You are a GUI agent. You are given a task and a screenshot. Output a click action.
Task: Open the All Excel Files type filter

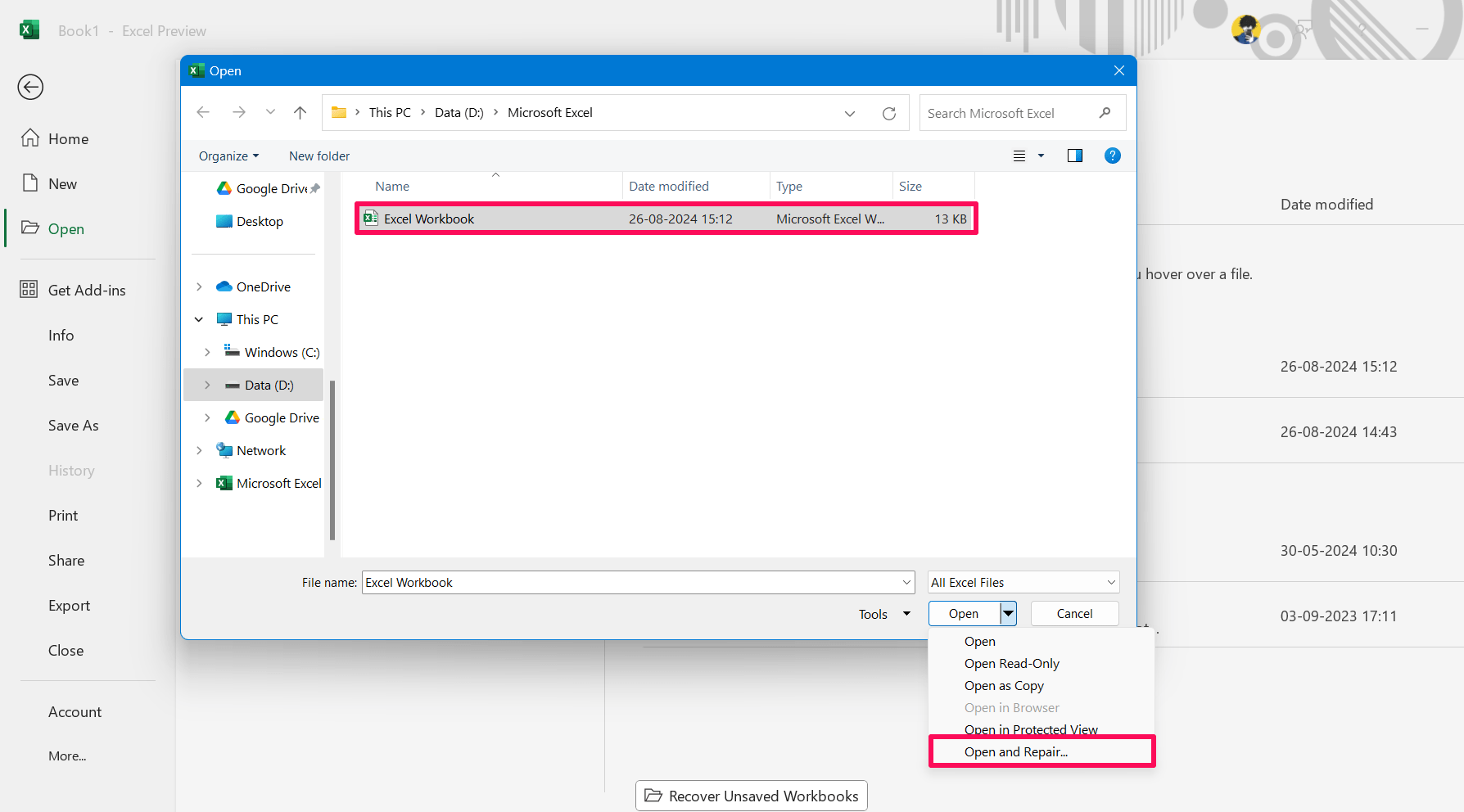(x=1023, y=582)
